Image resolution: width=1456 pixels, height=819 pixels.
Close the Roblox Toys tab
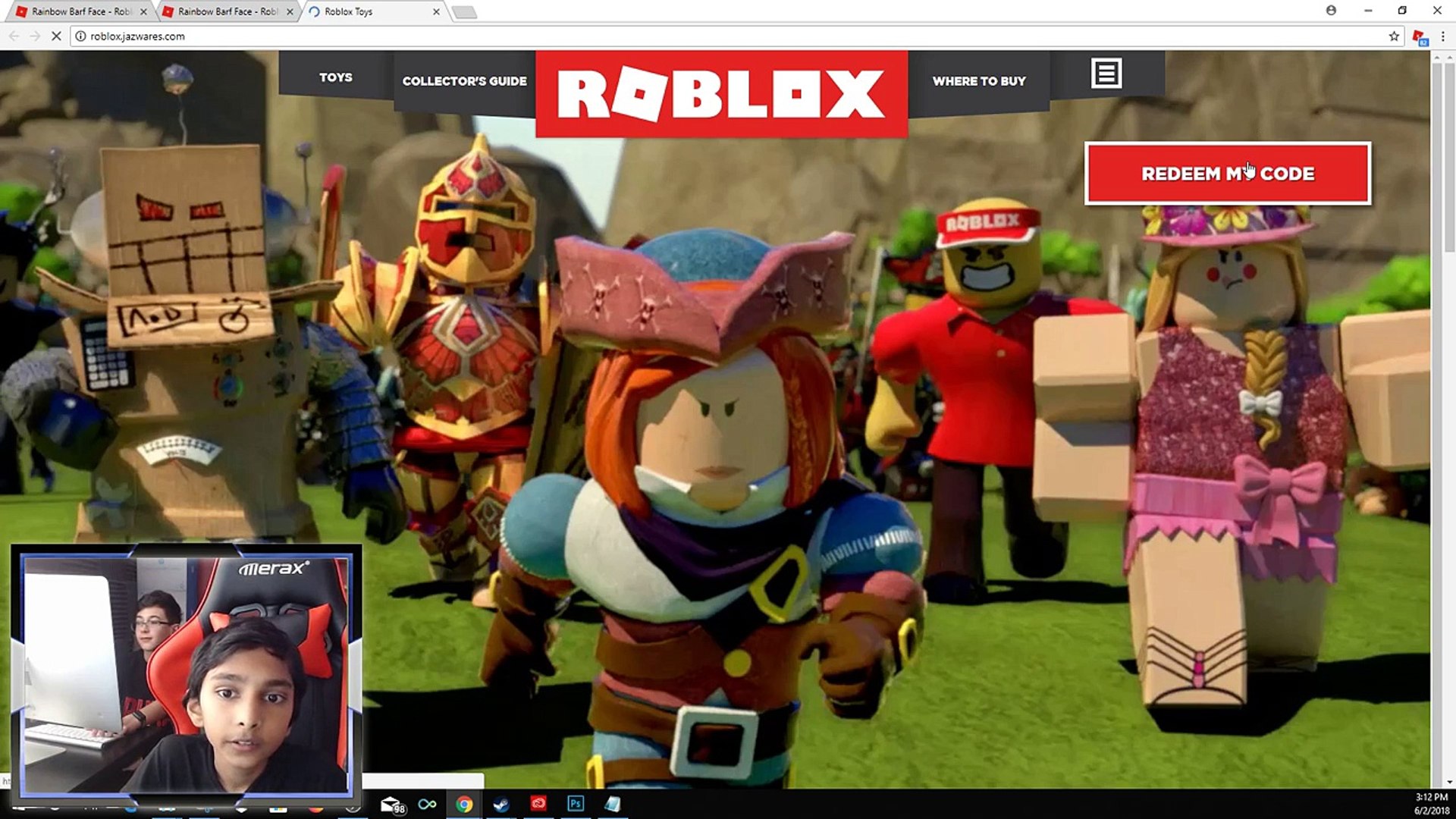point(436,11)
